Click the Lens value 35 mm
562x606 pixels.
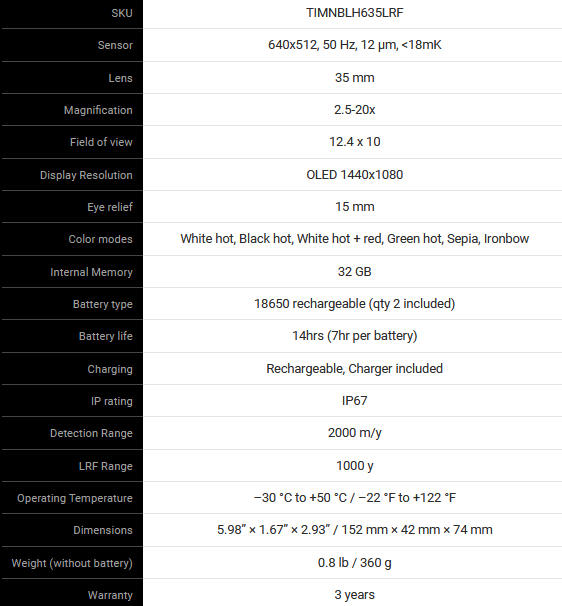click(354, 78)
